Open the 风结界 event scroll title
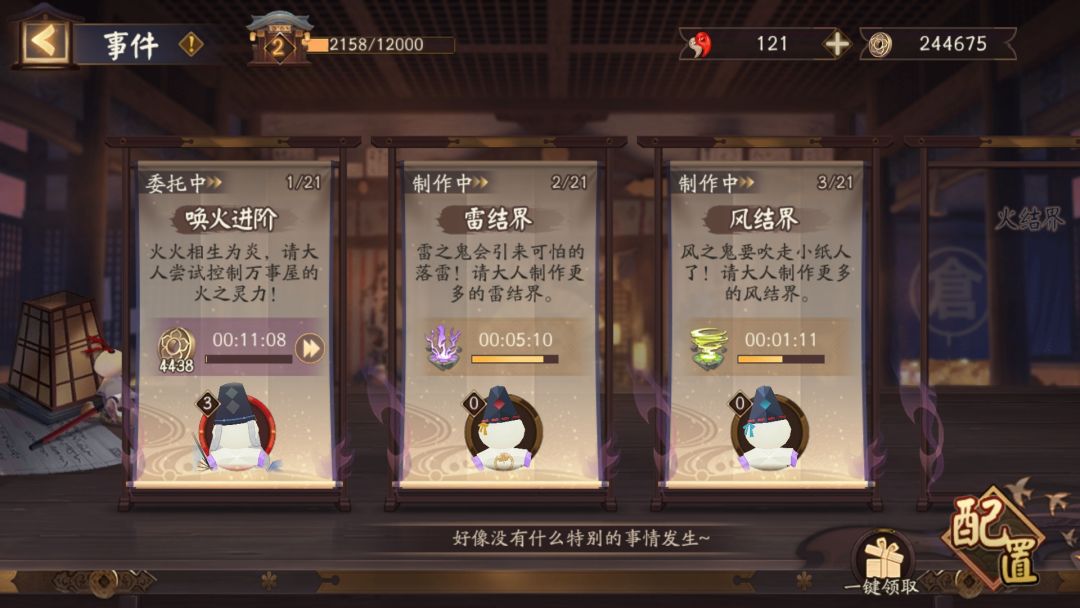 (x=764, y=219)
